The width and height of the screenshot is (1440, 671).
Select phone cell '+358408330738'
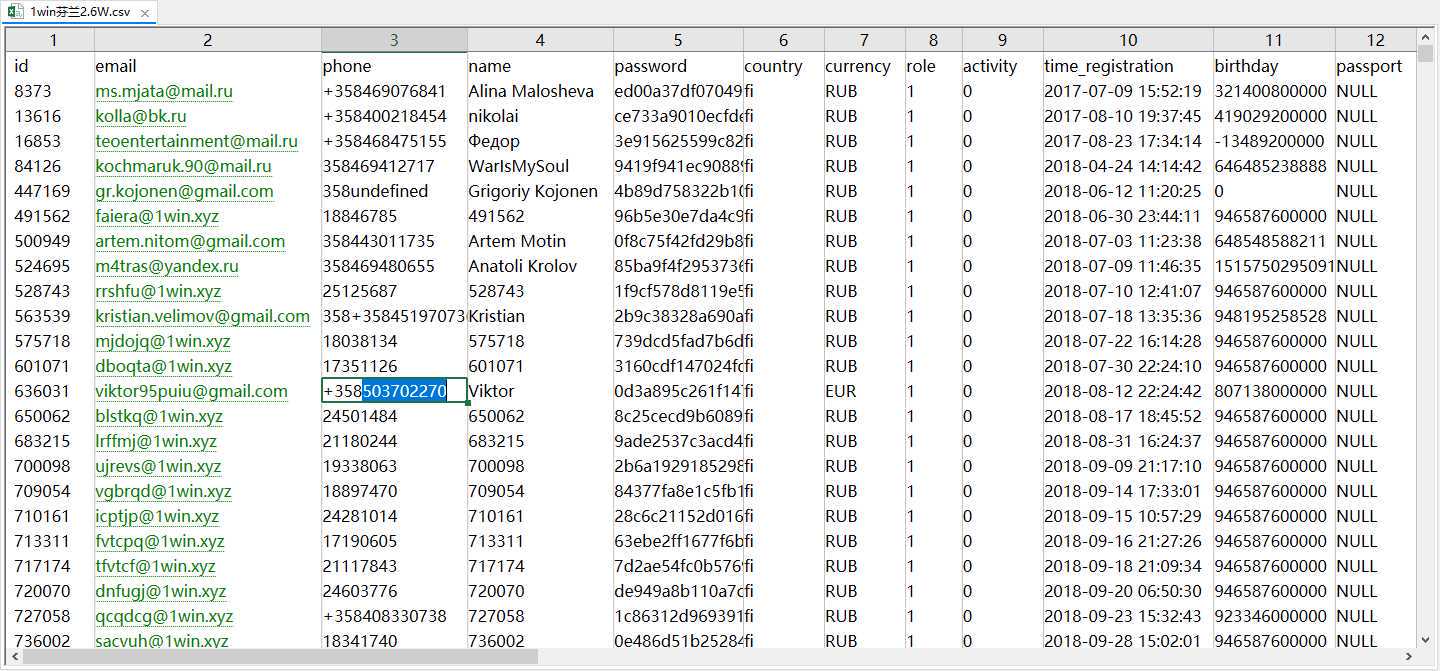394,616
